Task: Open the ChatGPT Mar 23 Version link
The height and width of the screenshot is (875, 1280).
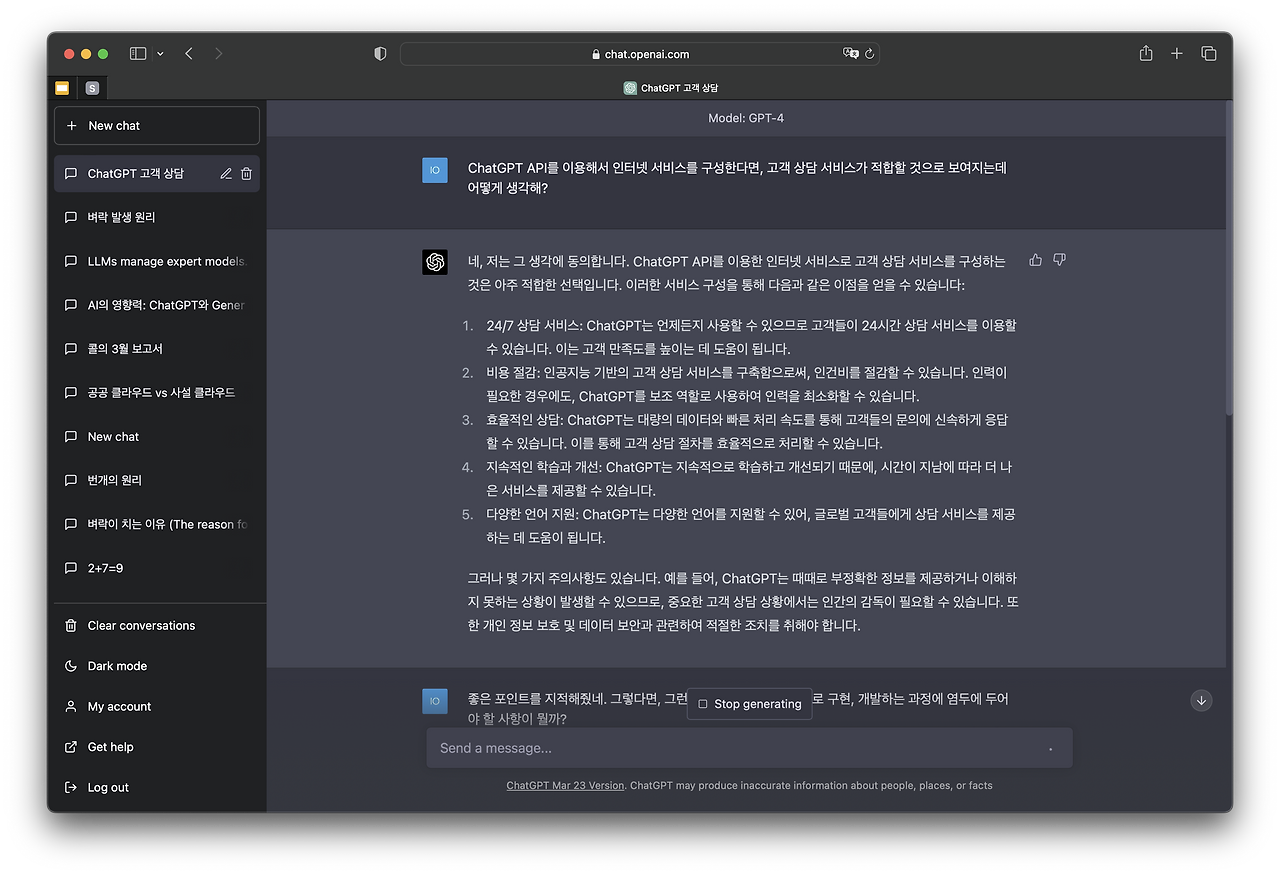Action: (x=565, y=785)
